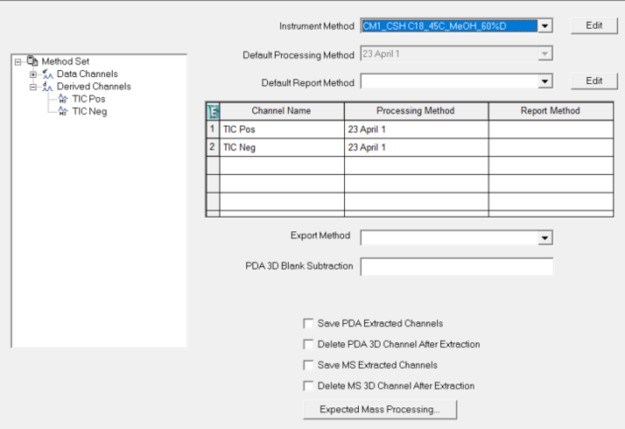The image size is (625, 429).
Task: Open the Export Method dropdown
Action: (545, 238)
